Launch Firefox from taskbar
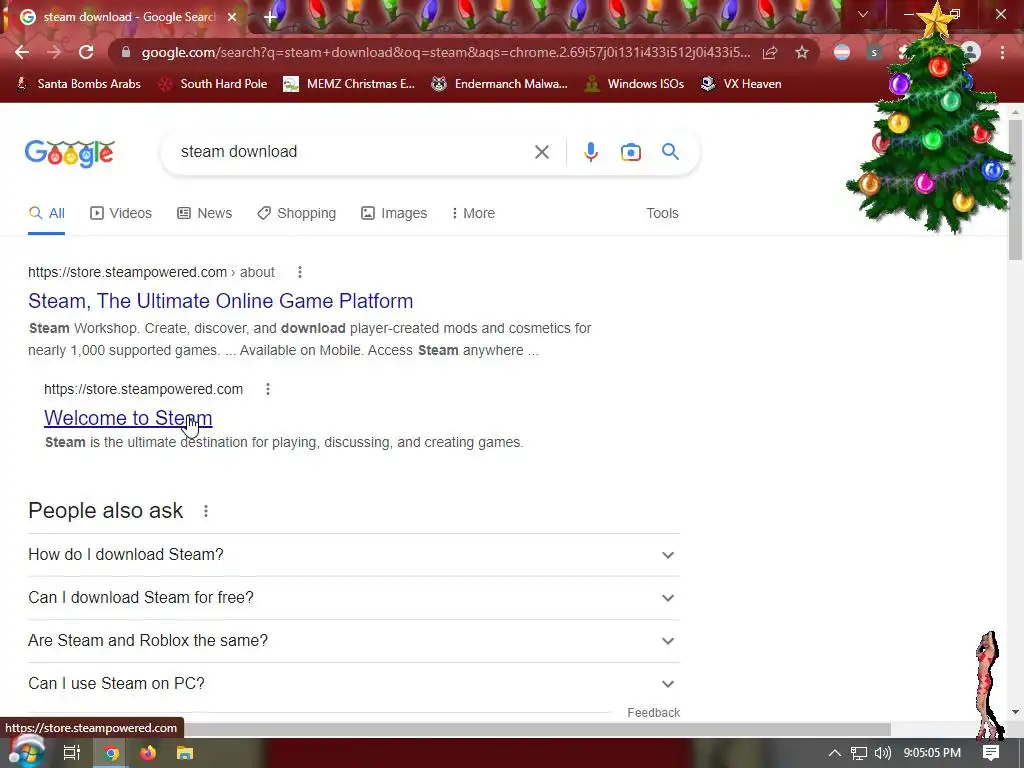The width and height of the screenshot is (1024, 768). pos(148,753)
